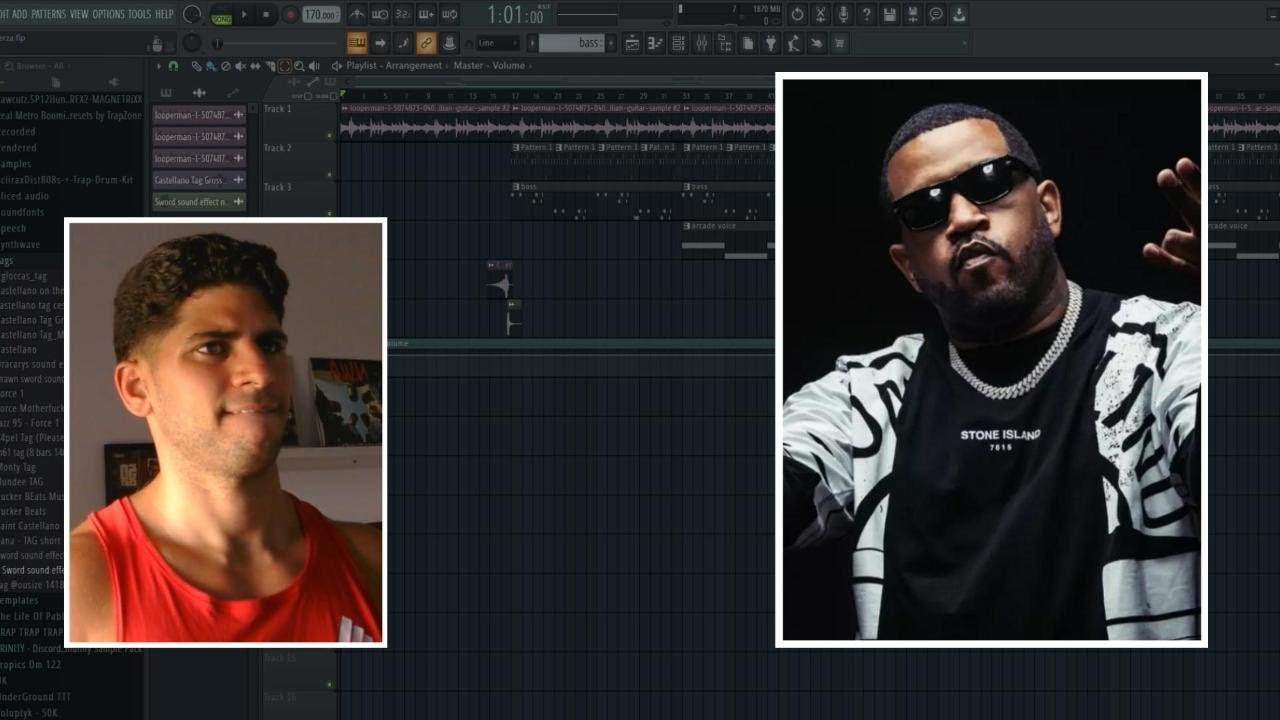Toggle the metronome icon
Screen dimensions: 1280x720
coord(357,15)
